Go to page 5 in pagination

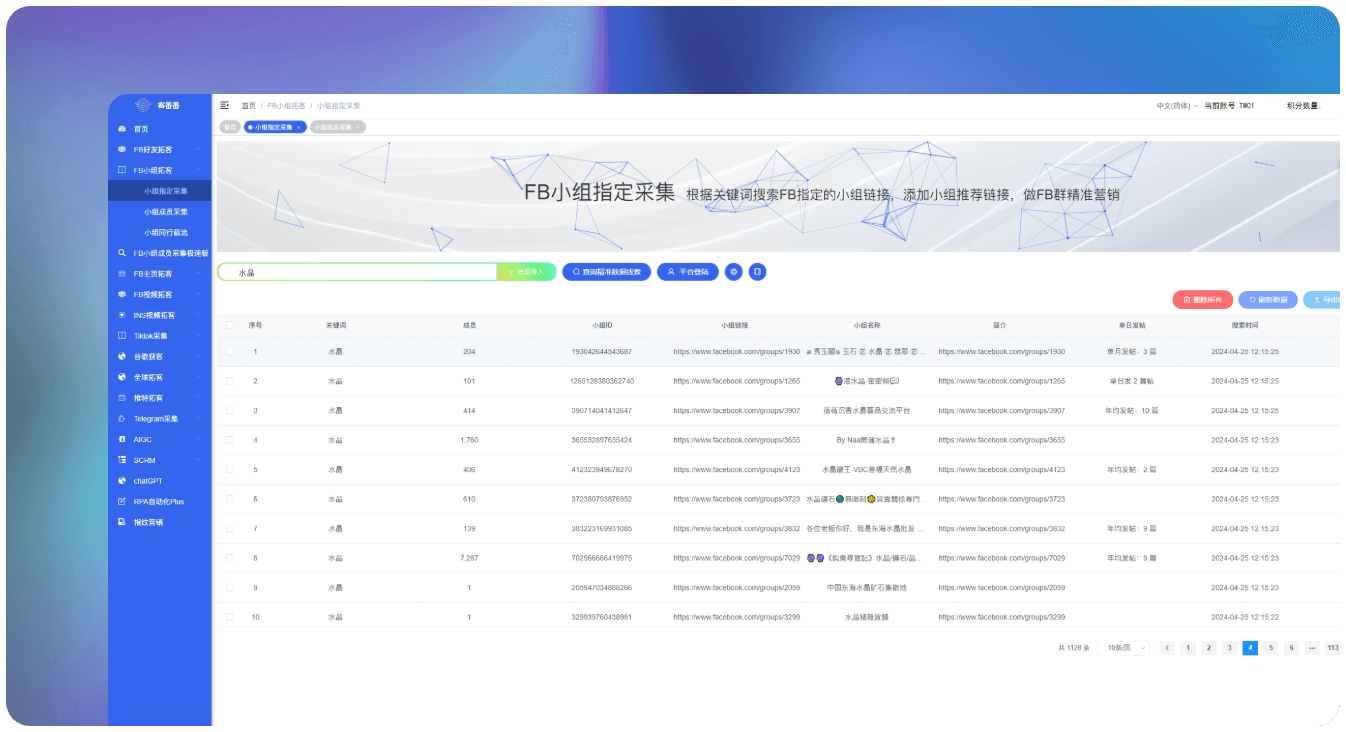[1271, 648]
